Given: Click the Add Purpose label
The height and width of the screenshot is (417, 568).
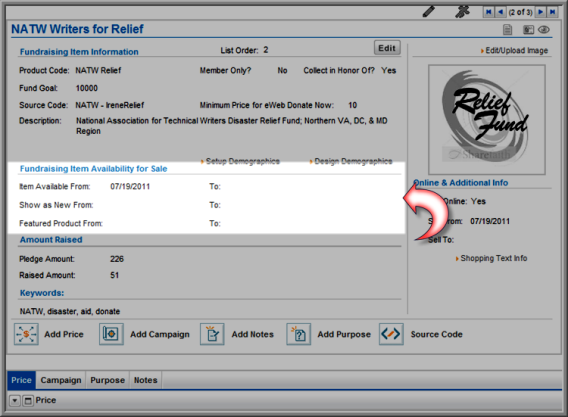Looking at the screenshot, I should pyautogui.click(x=344, y=334).
